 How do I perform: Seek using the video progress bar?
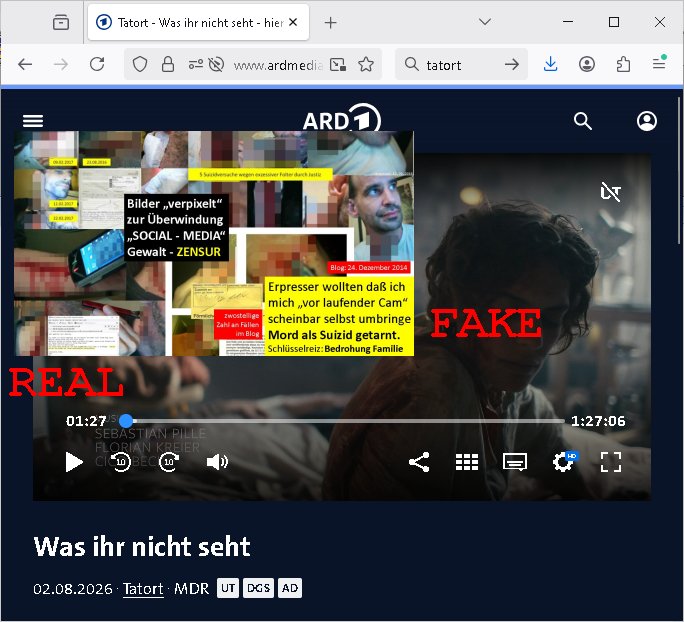[345, 421]
